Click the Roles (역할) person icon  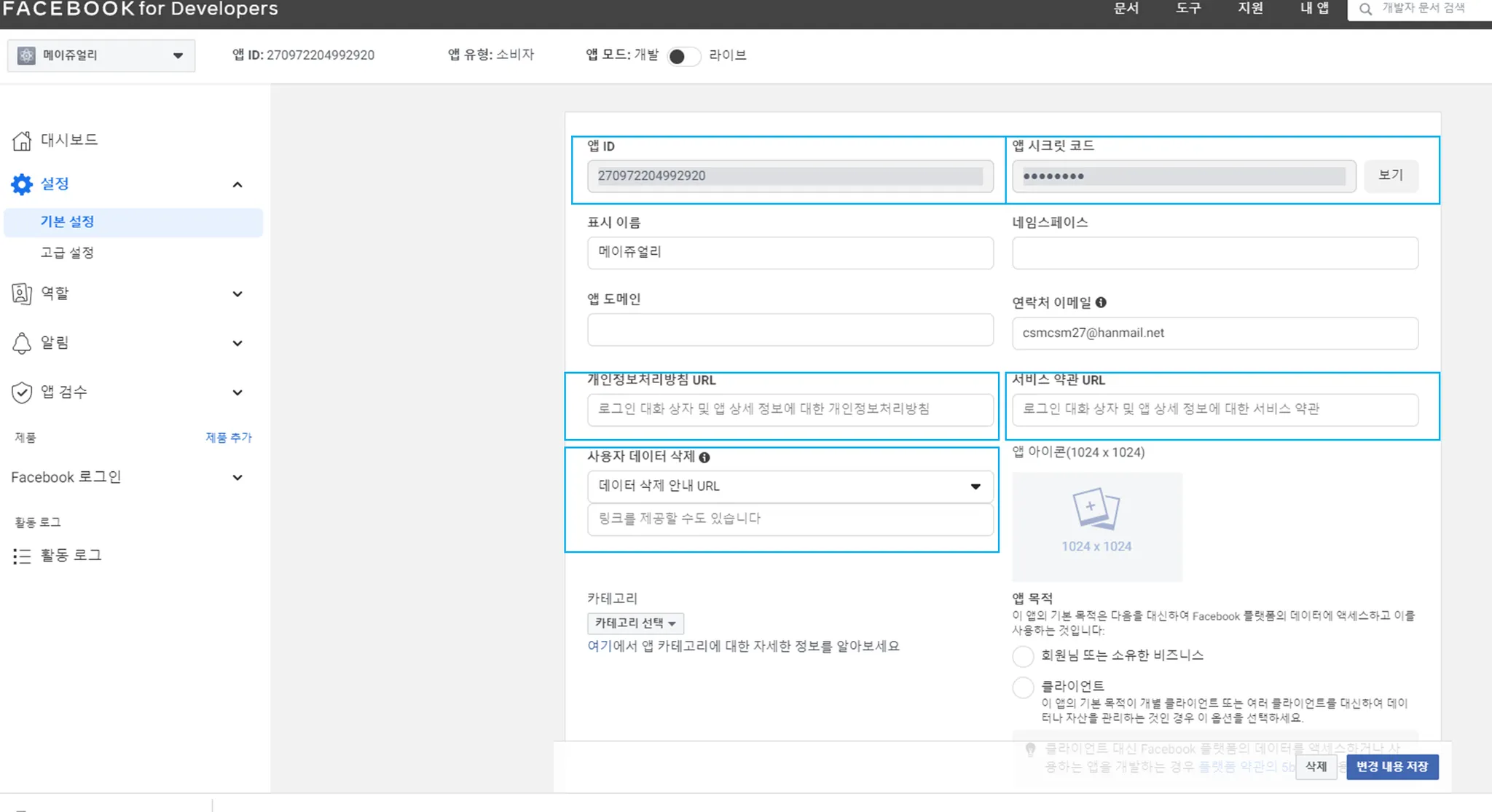22,293
